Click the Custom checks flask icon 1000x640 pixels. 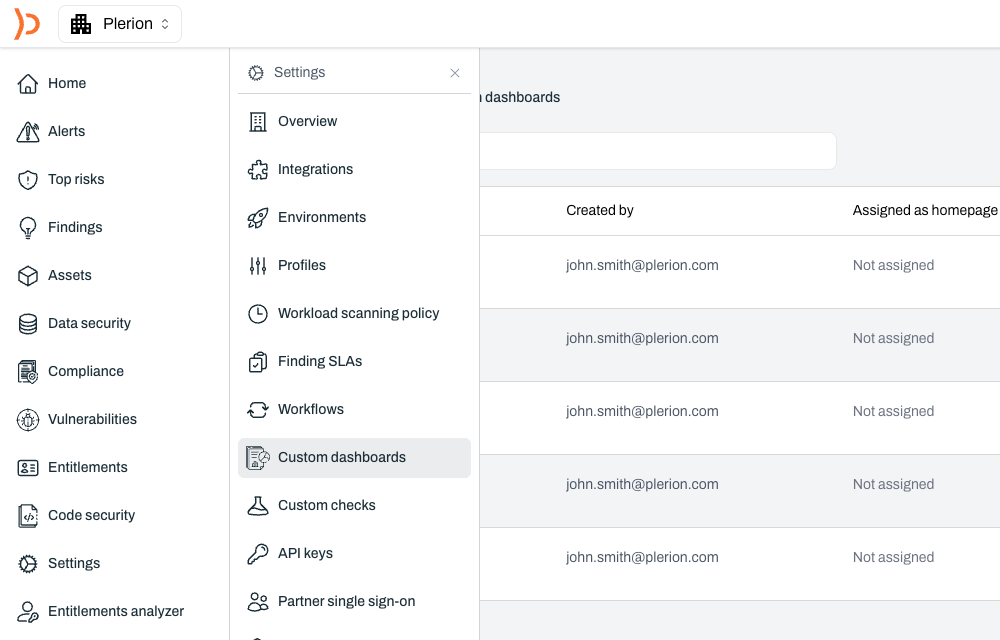coord(258,506)
